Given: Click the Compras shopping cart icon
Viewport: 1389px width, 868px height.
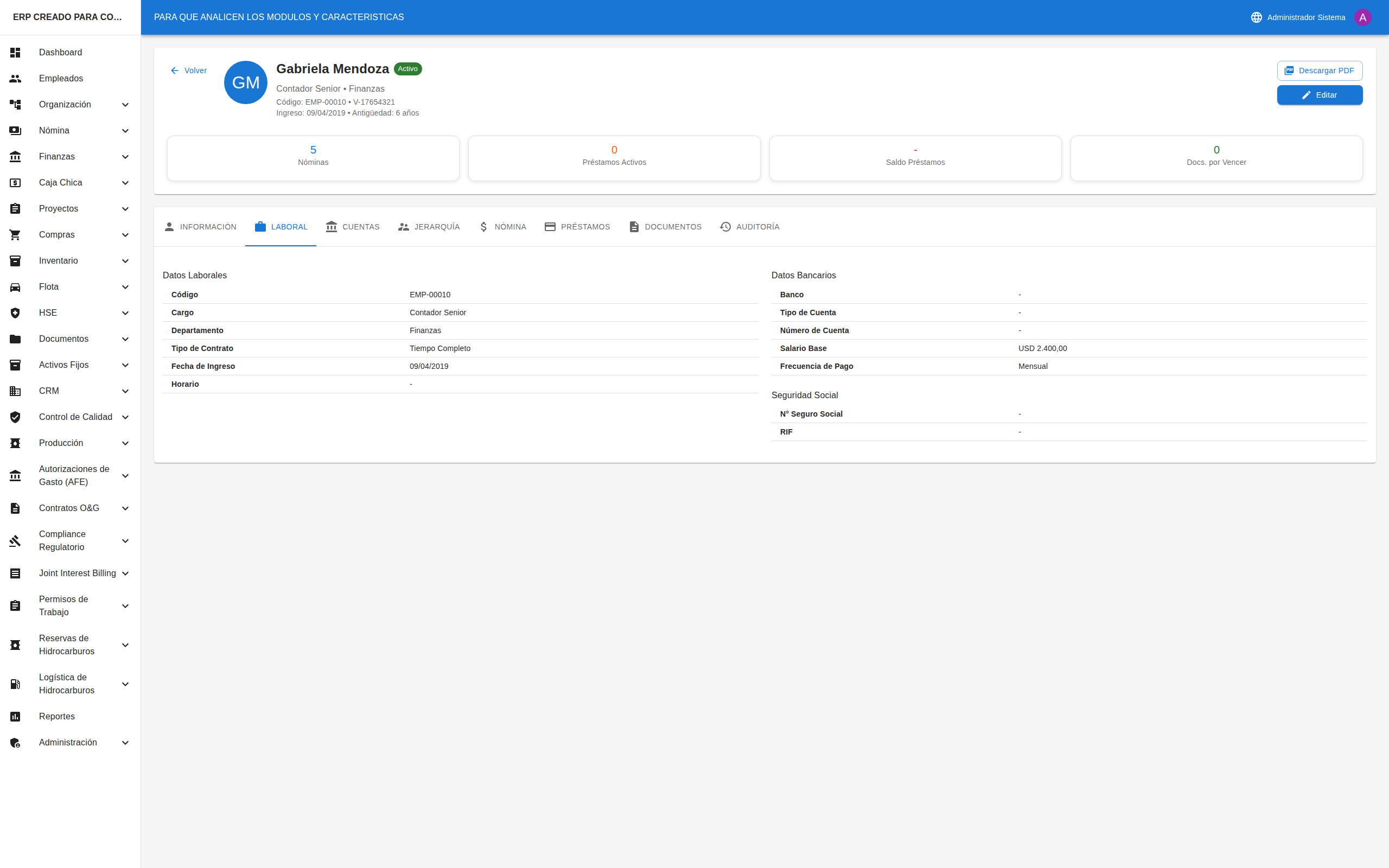Looking at the screenshot, I should [16, 235].
